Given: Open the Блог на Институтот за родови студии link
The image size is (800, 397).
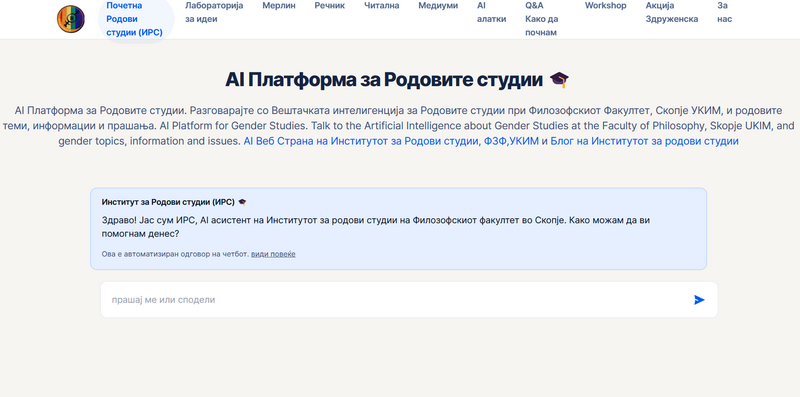Looking at the screenshot, I should pos(644,141).
